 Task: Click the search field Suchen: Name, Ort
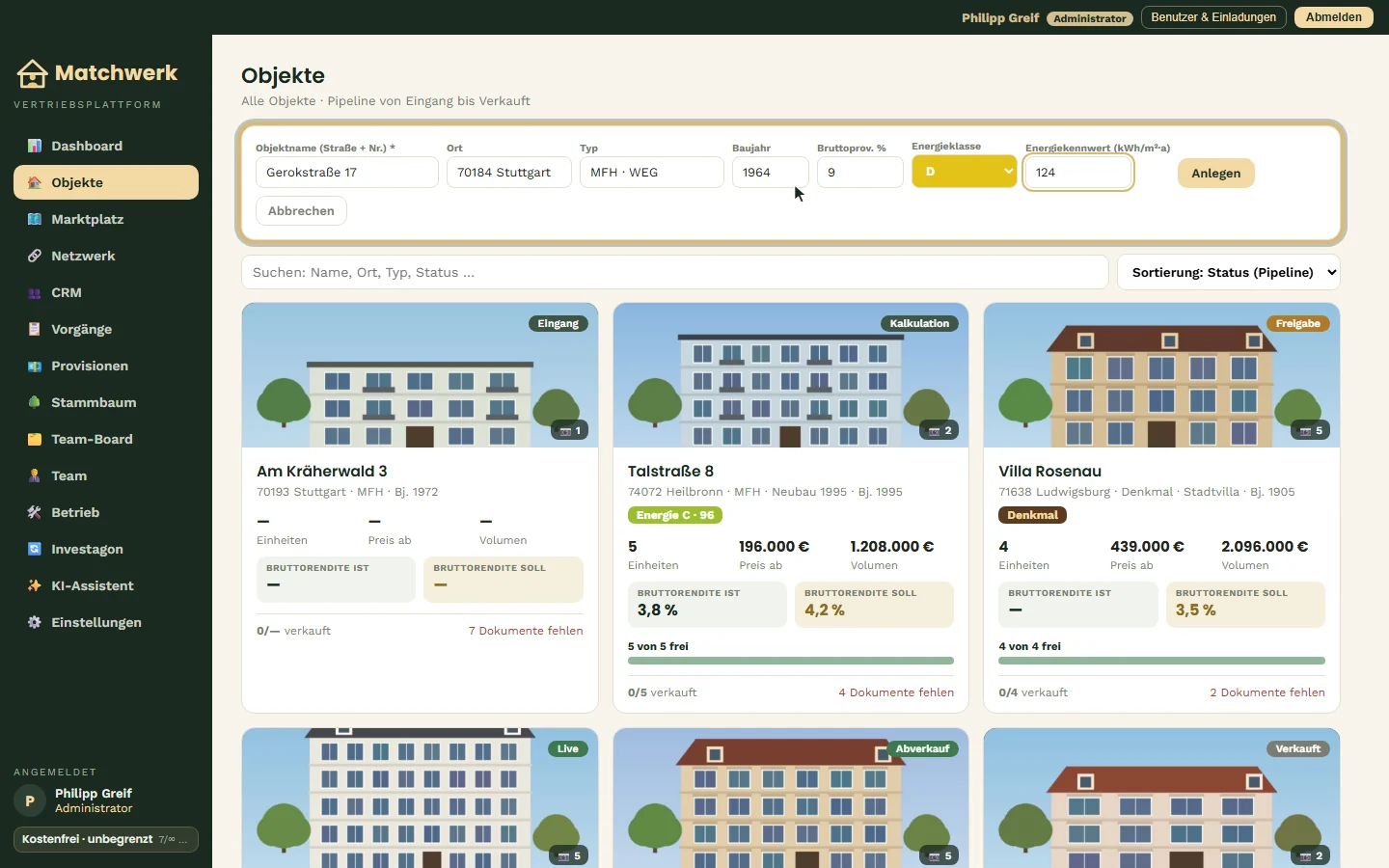[x=675, y=272]
